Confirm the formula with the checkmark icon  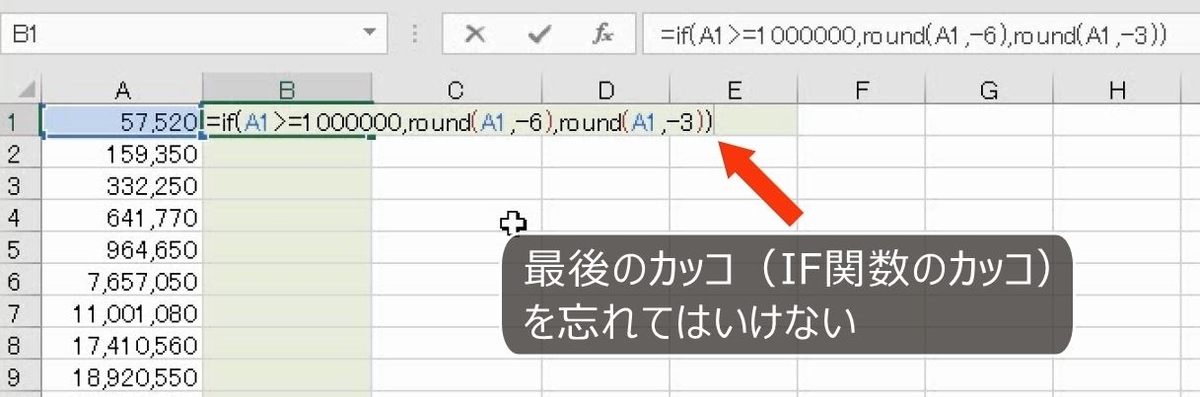(540, 34)
